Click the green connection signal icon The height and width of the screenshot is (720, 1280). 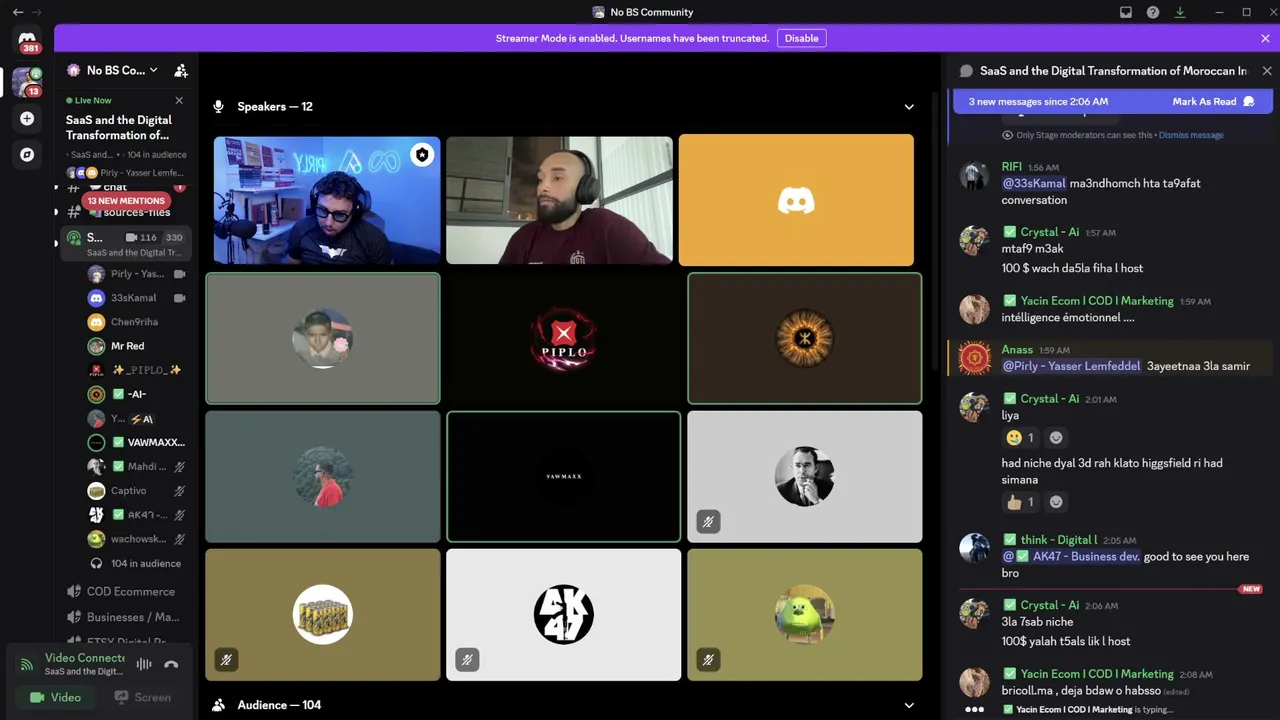pos(27,664)
